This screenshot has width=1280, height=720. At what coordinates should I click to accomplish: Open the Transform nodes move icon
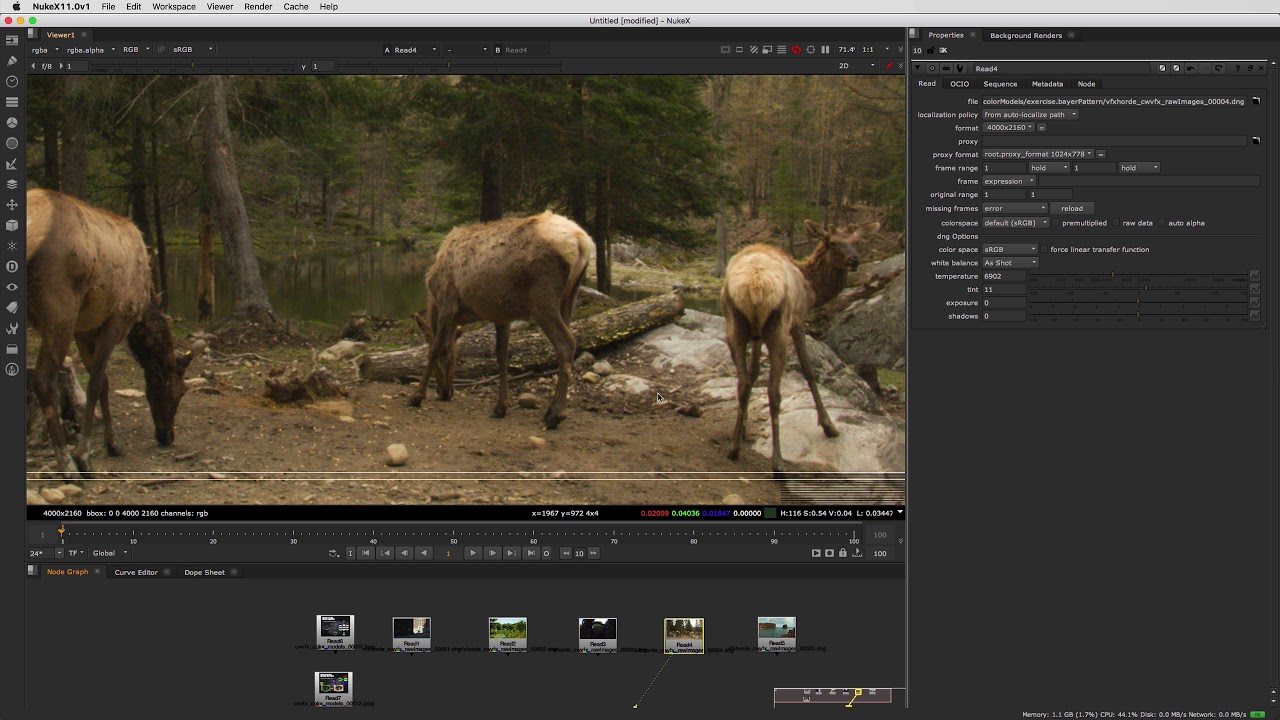tap(12, 205)
